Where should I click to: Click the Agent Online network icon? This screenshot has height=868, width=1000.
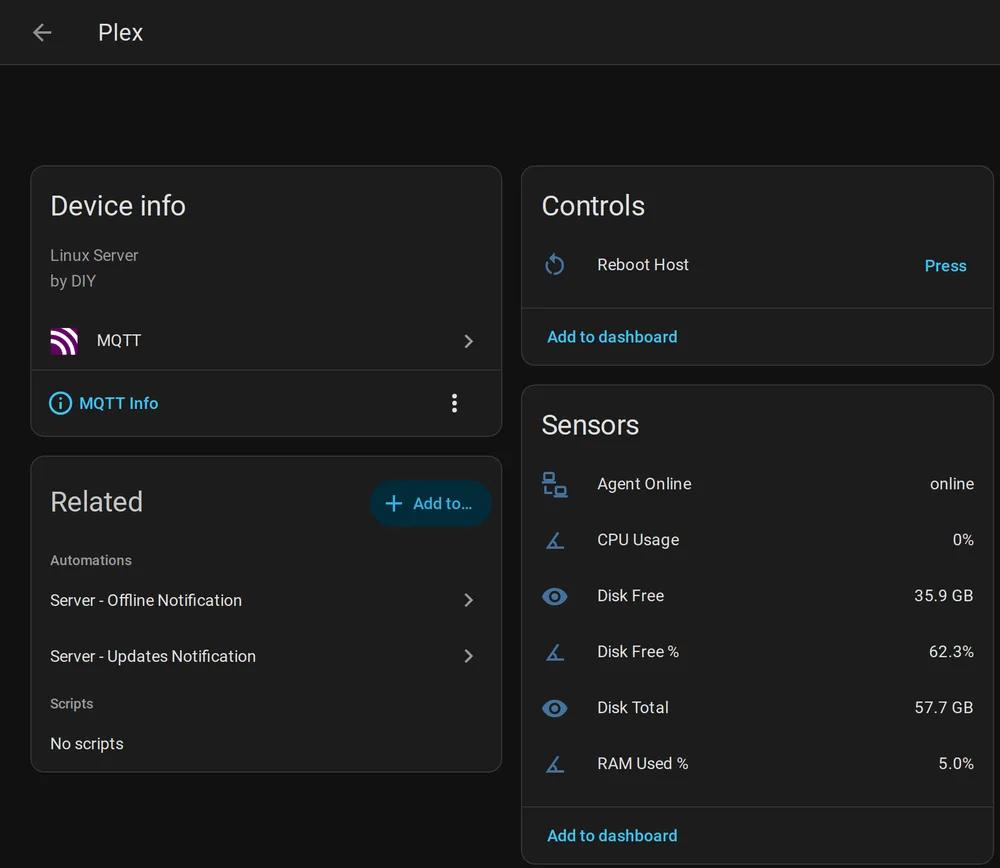coord(555,484)
